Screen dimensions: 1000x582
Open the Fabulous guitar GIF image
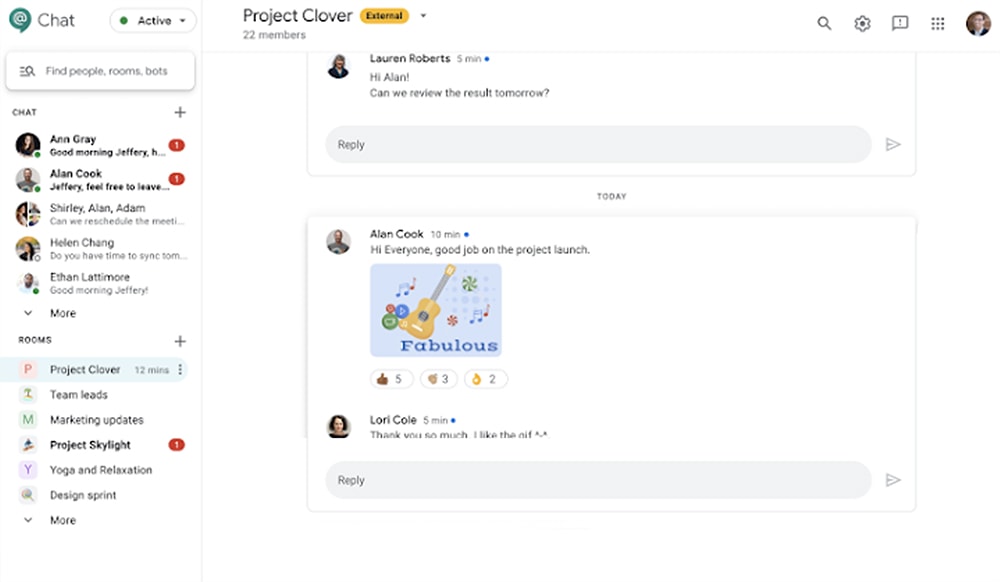pos(435,310)
